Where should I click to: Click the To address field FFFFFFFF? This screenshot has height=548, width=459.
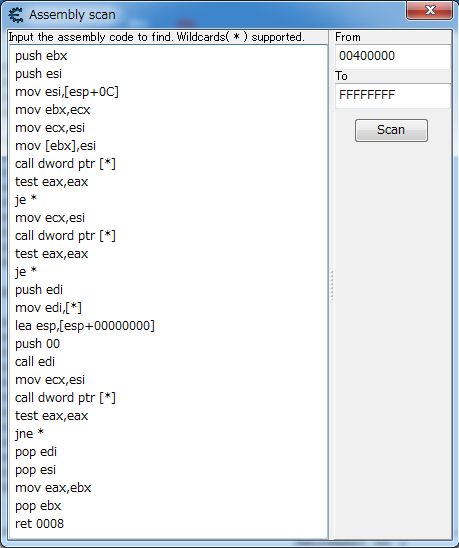coord(393,95)
